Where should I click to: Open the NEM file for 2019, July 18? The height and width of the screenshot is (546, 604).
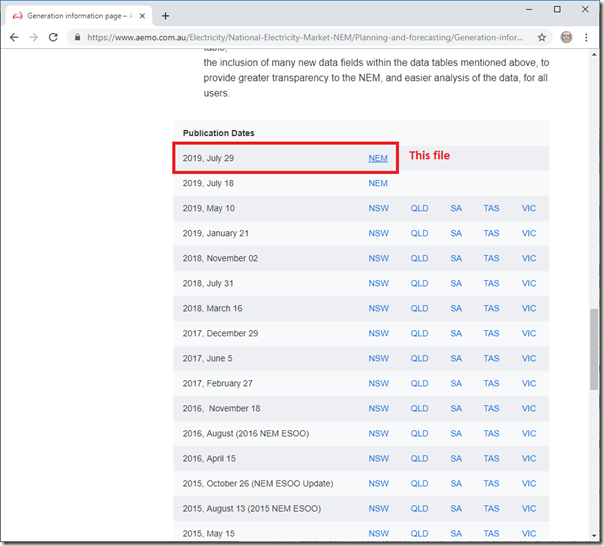[x=378, y=183]
